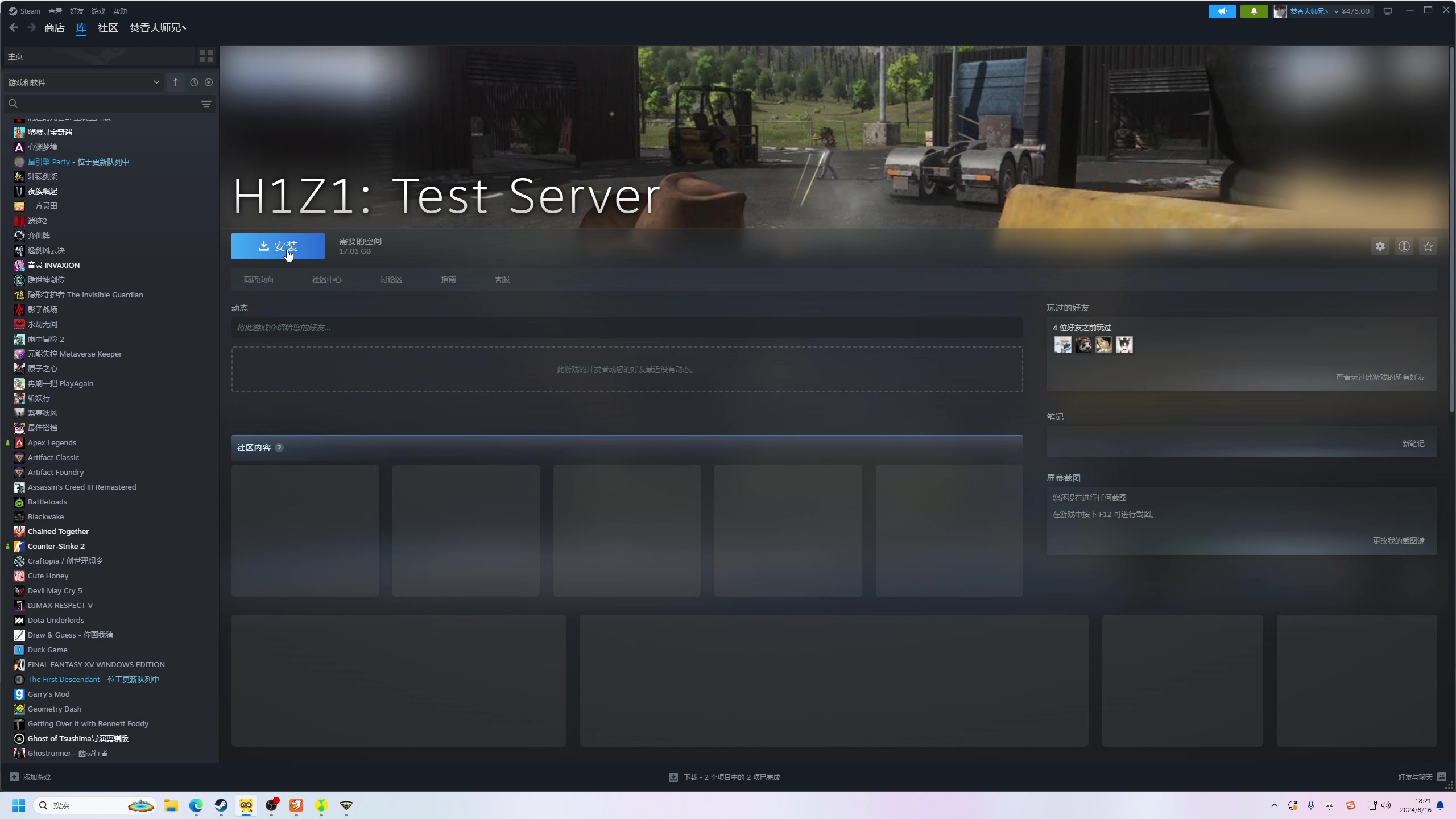The height and width of the screenshot is (819, 1456).
Task: Go to the 商店 section
Action: pos(55,27)
